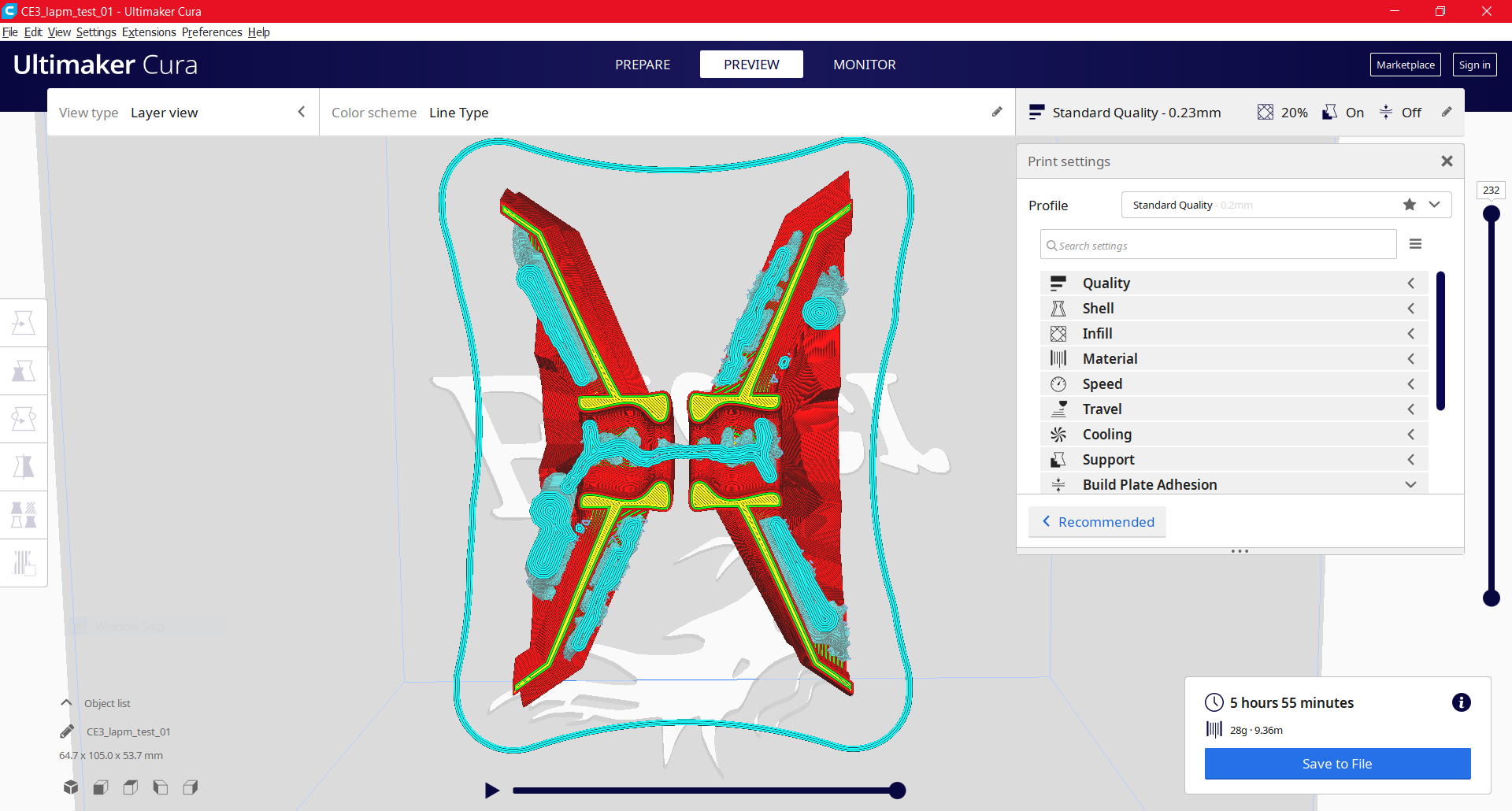Open the Help menu

tap(258, 31)
